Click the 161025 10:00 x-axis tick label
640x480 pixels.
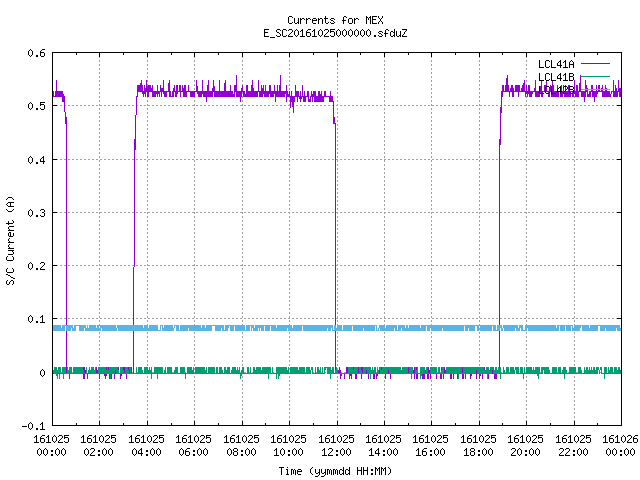288,445
